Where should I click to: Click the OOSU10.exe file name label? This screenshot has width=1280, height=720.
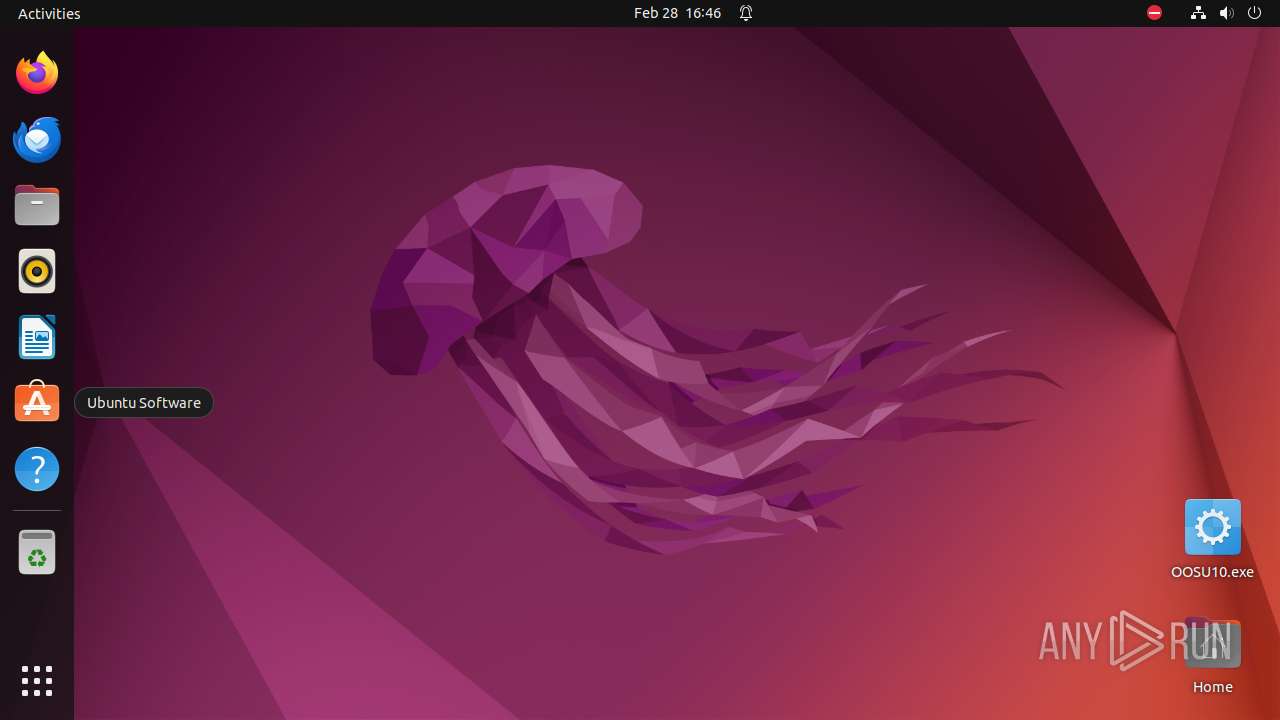pos(1212,572)
